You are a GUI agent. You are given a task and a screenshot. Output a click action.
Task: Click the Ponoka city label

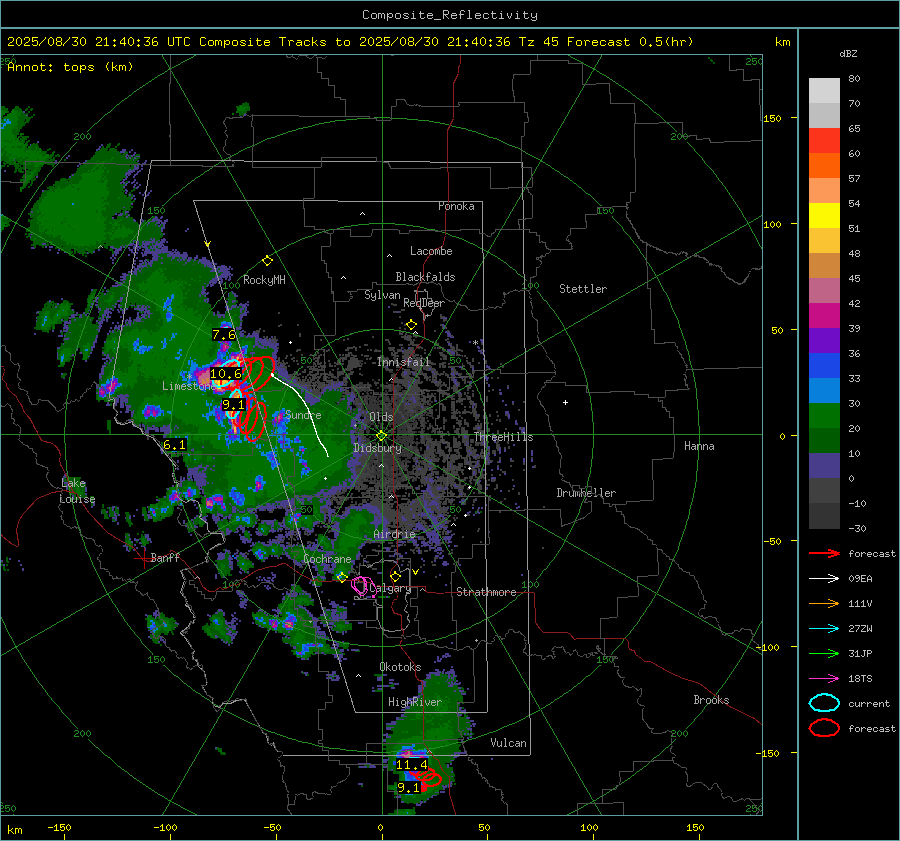click(456, 206)
